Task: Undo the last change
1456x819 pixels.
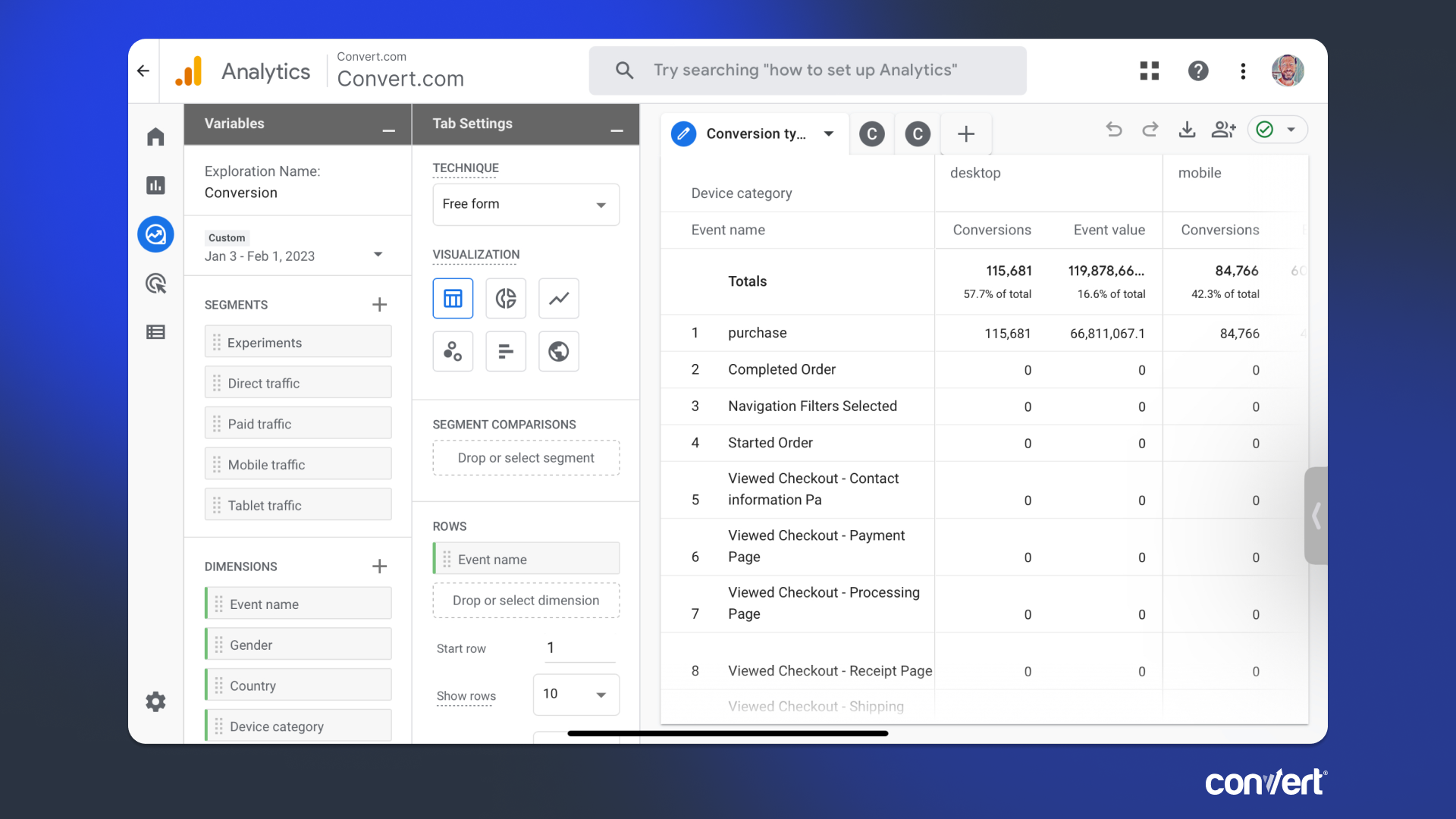Action: (1114, 130)
